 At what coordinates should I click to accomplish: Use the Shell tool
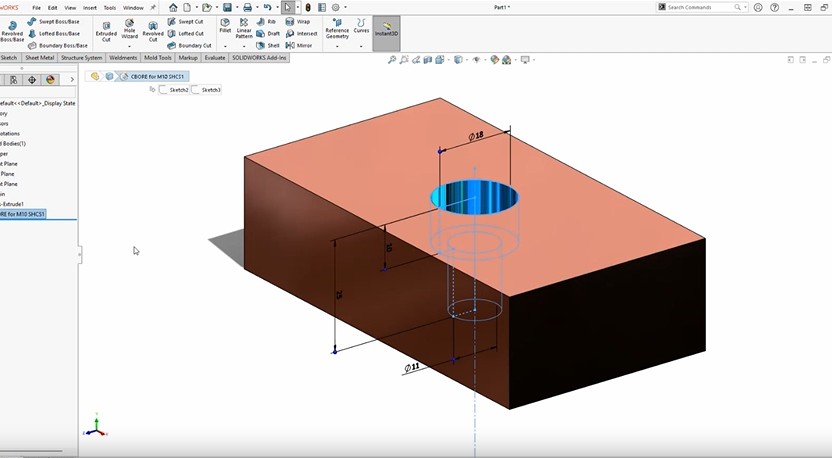point(268,46)
